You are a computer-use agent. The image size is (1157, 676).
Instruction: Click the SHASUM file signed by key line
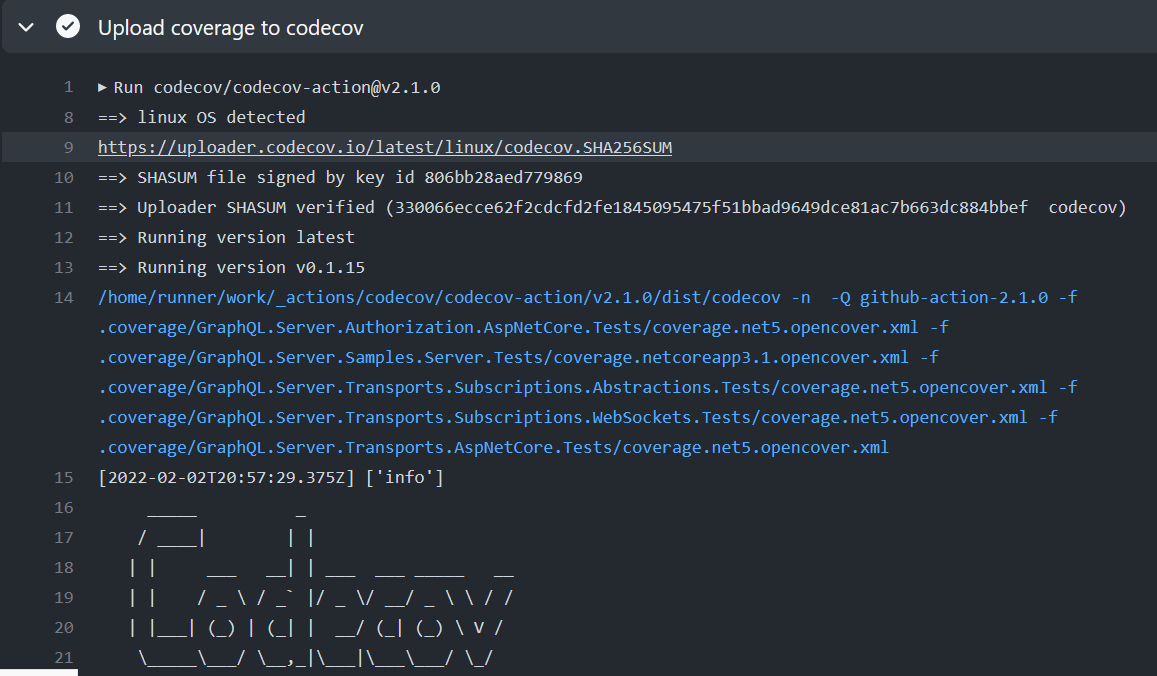coord(340,178)
